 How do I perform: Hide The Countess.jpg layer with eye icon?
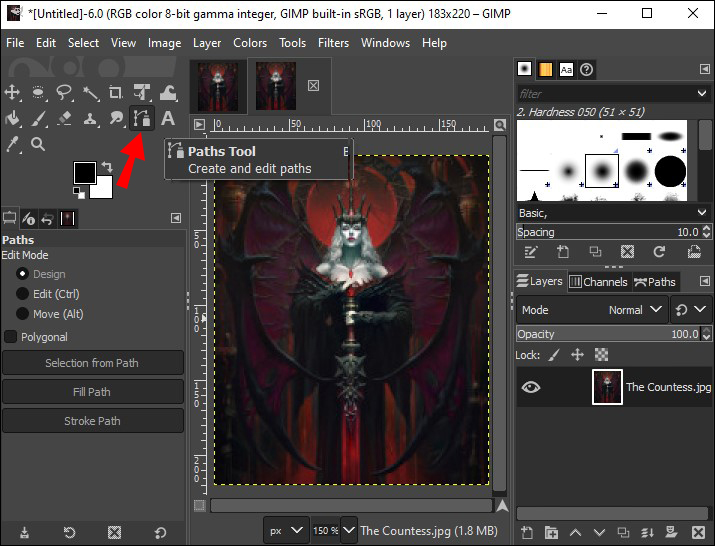[531, 387]
